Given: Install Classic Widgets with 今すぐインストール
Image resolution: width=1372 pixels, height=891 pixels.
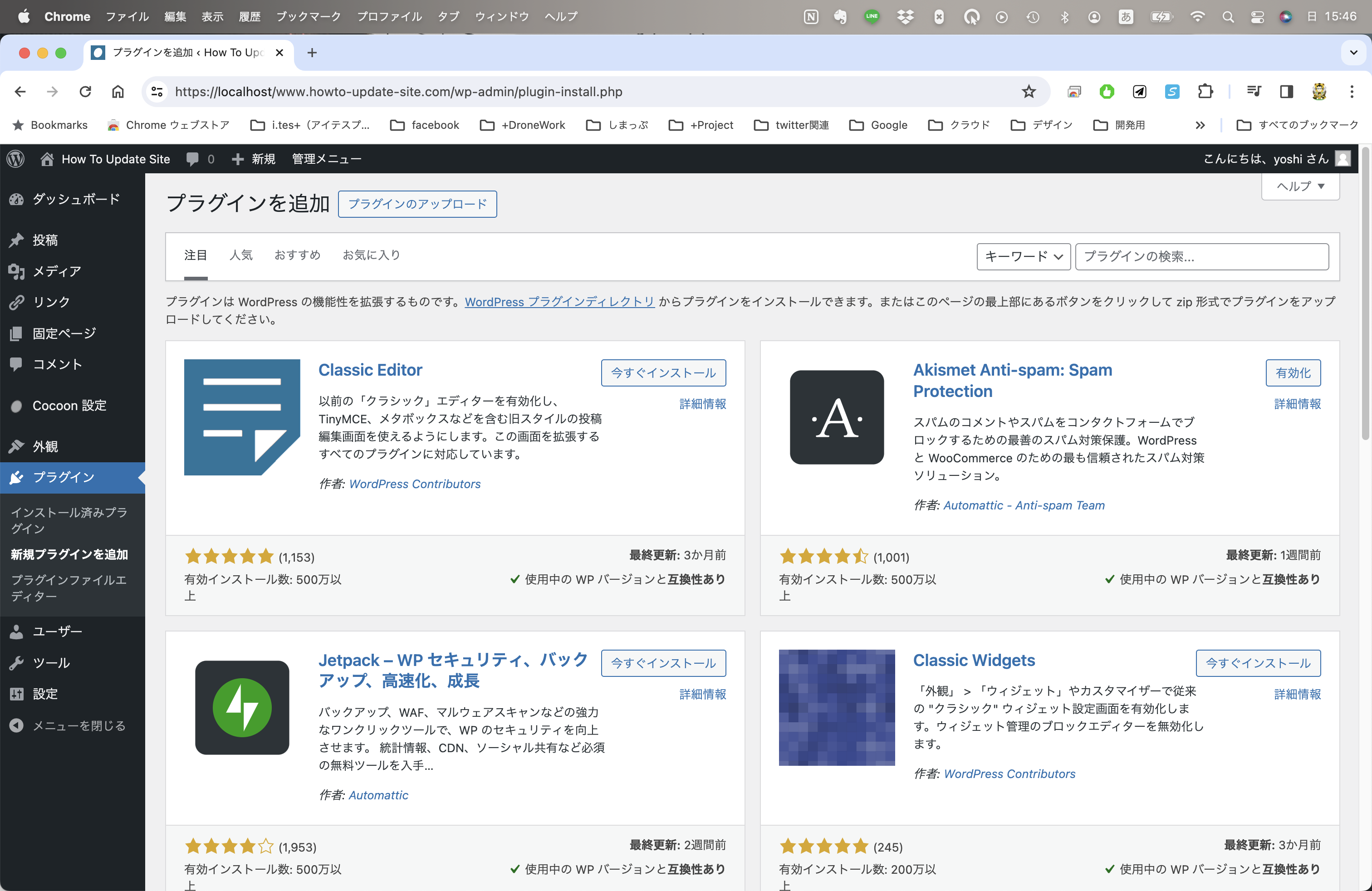Looking at the screenshot, I should click(x=1259, y=663).
